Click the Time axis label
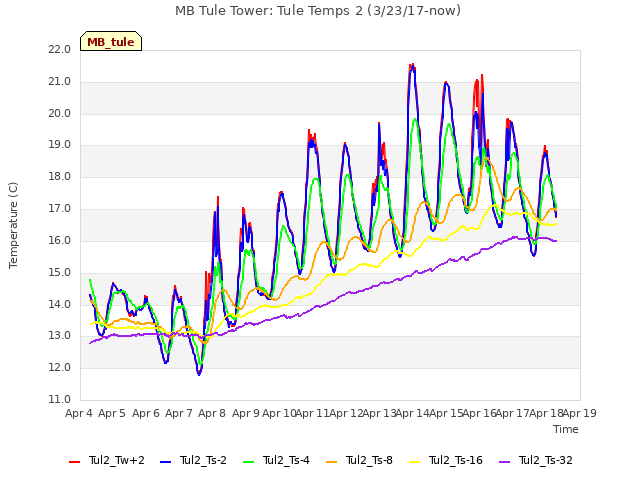The image size is (640, 480). click(566, 429)
